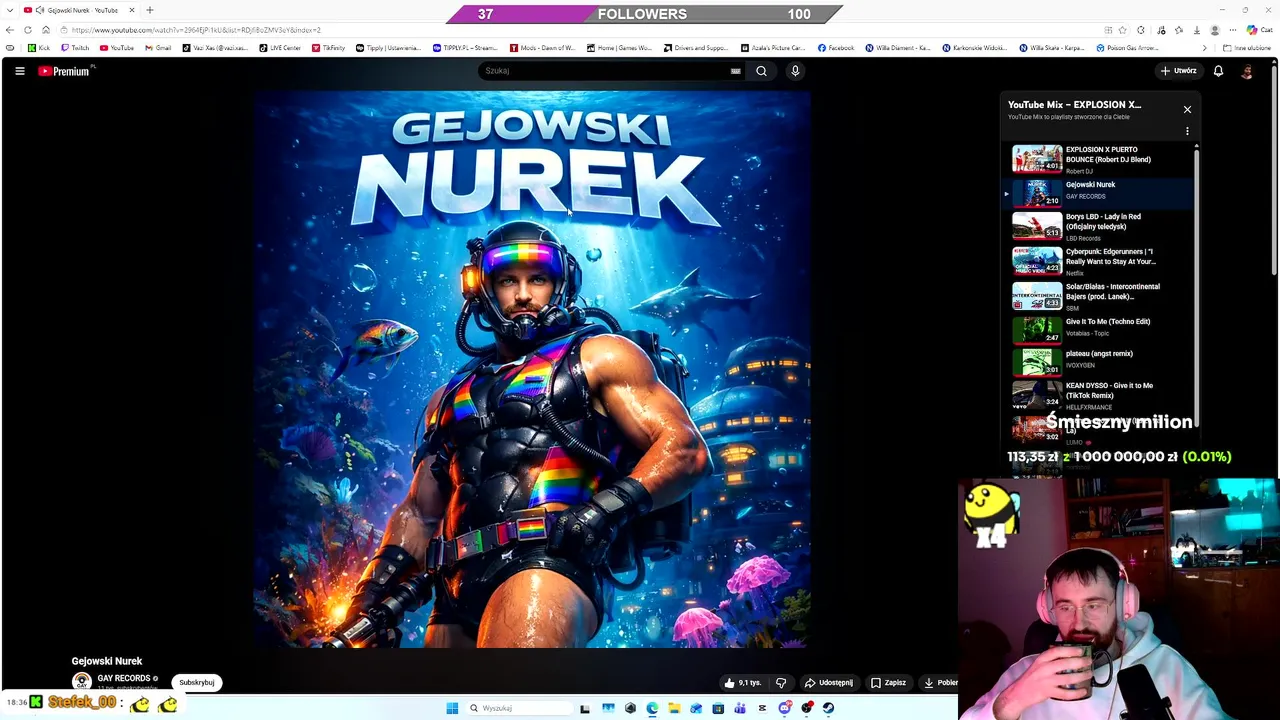Image resolution: width=1280 pixels, height=720 pixels.
Task: Open Windows Start menu
Action: pos(452,708)
